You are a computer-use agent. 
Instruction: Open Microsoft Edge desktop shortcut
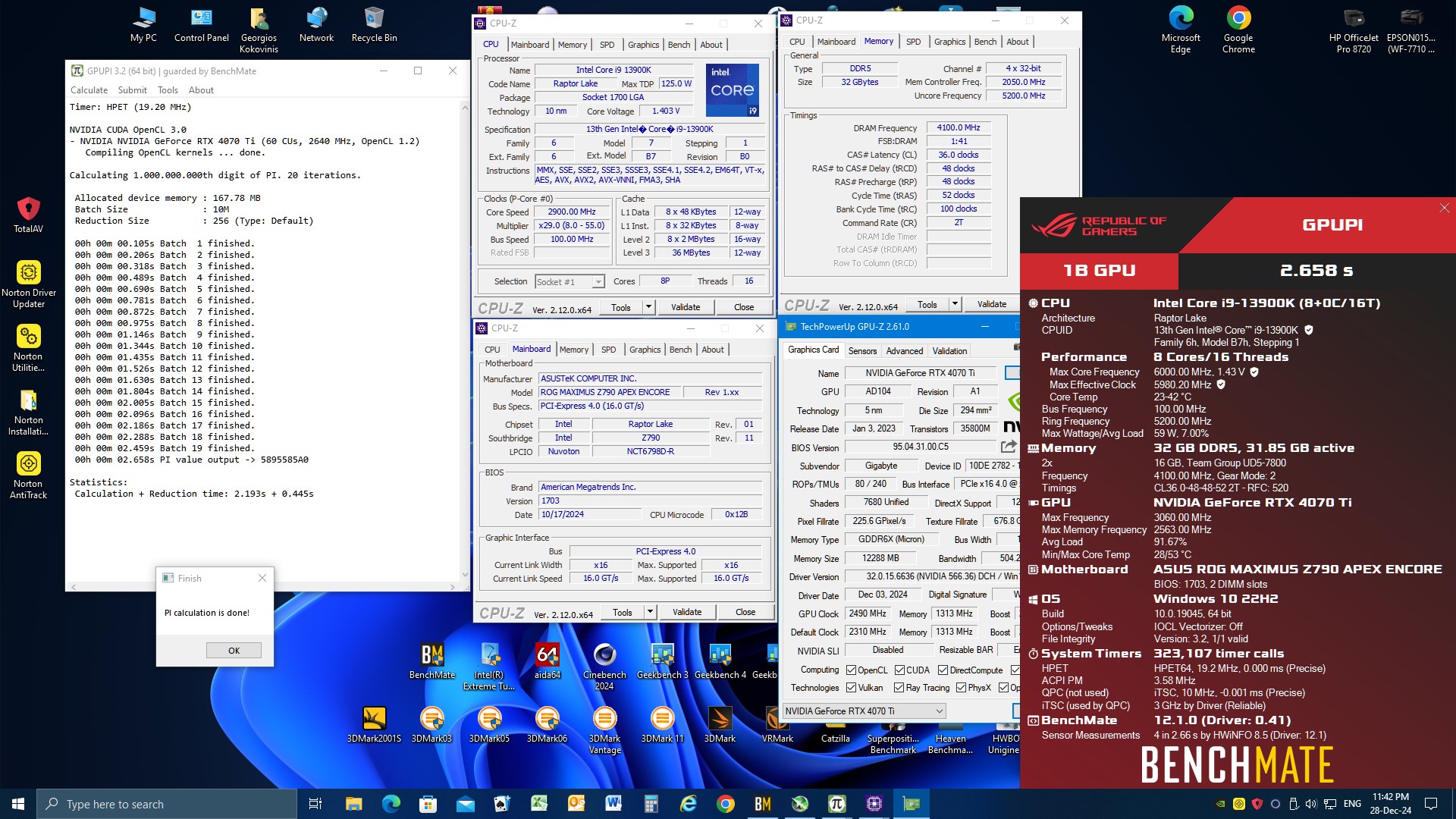tap(1181, 30)
